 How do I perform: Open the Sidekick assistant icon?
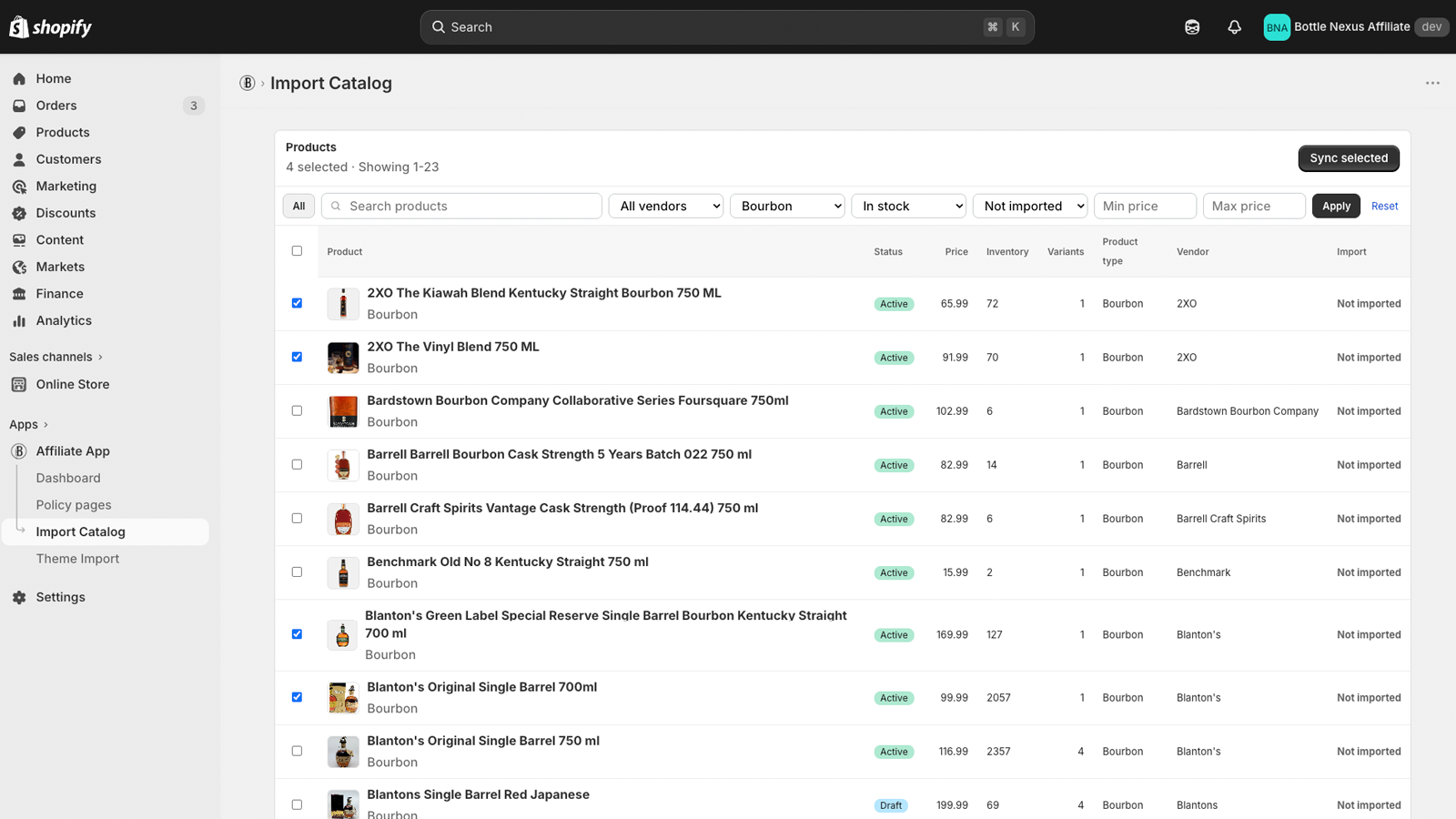(x=1192, y=27)
